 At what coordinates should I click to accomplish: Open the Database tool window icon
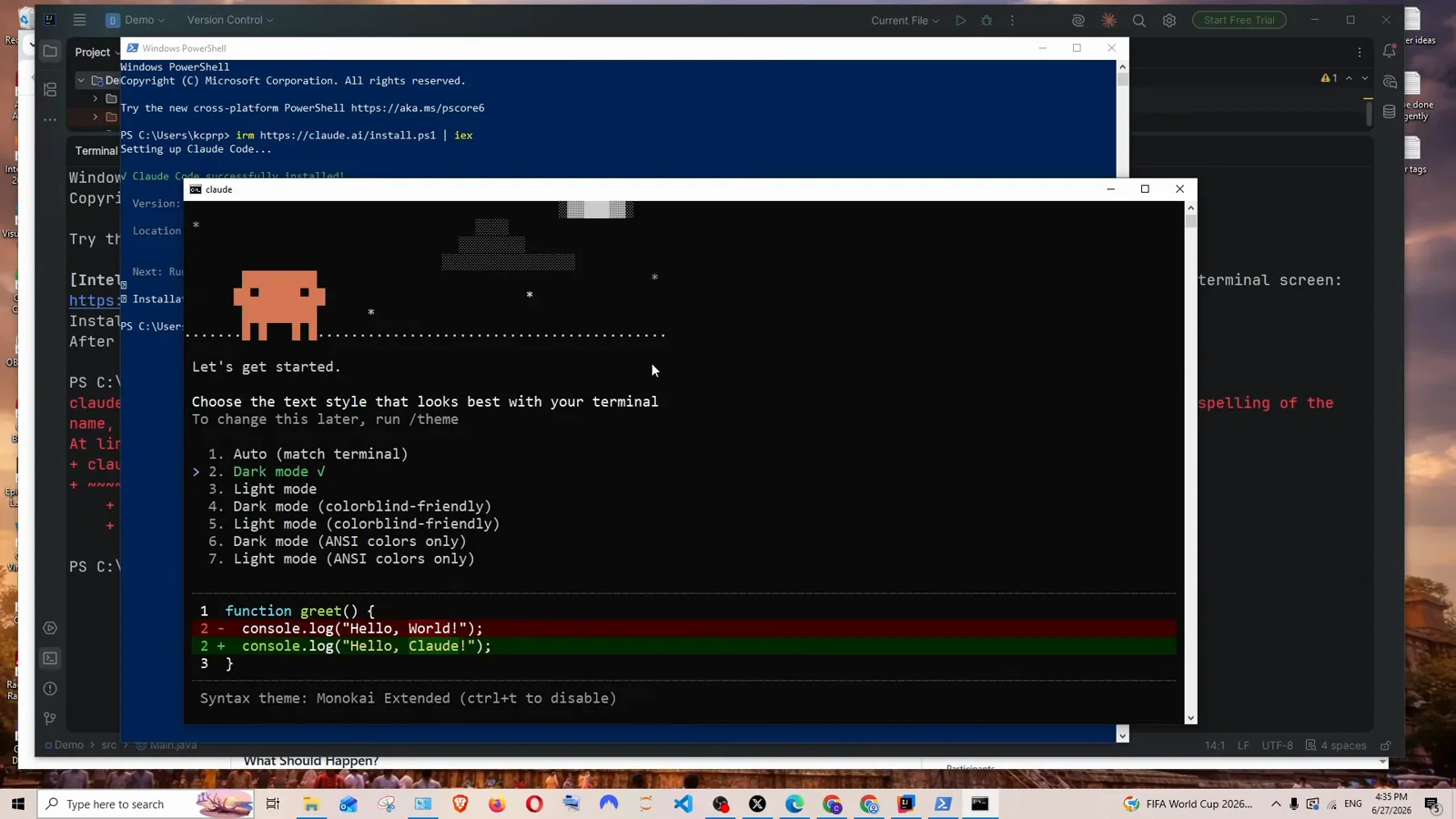[1390, 112]
